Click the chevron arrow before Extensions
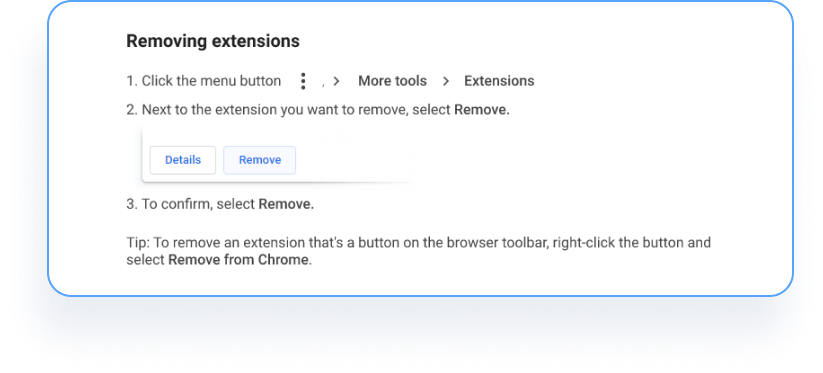Viewport: 823px width, 373px height. click(446, 81)
